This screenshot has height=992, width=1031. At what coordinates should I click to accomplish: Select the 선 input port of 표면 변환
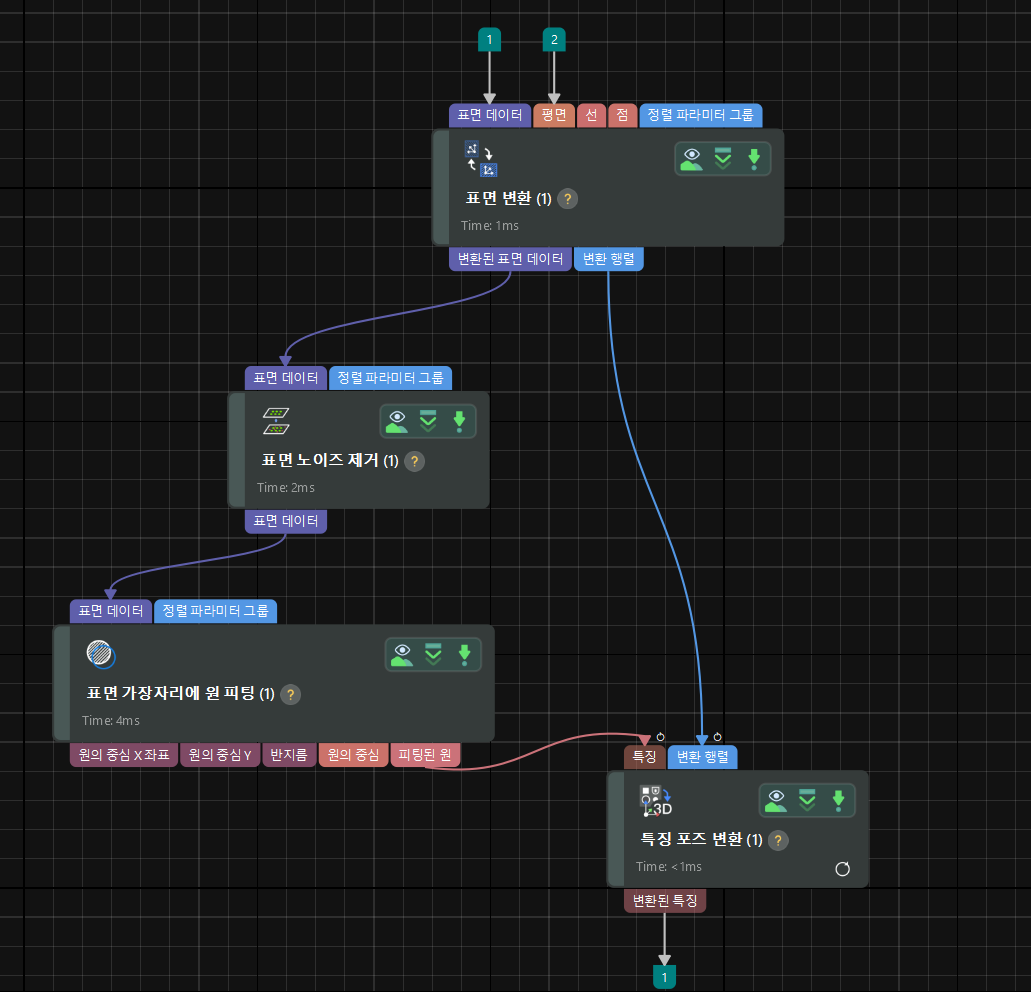(592, 115)
